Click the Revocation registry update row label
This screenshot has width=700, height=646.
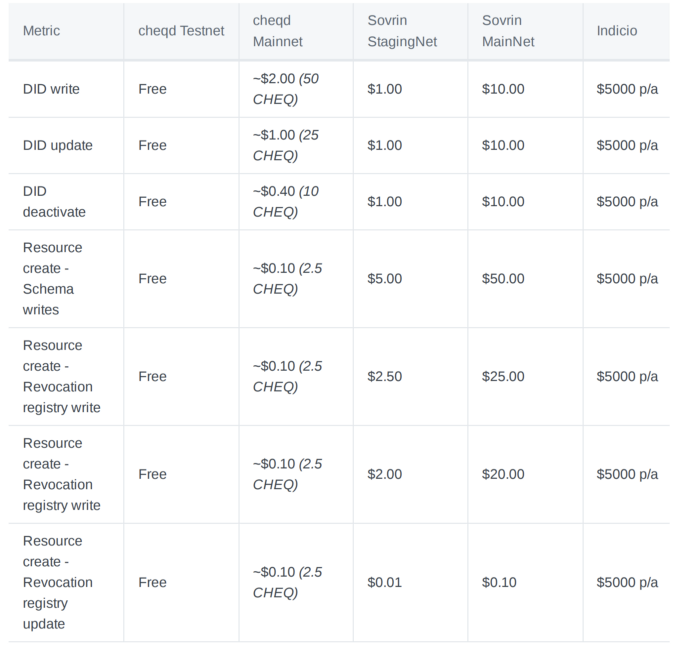57,582
